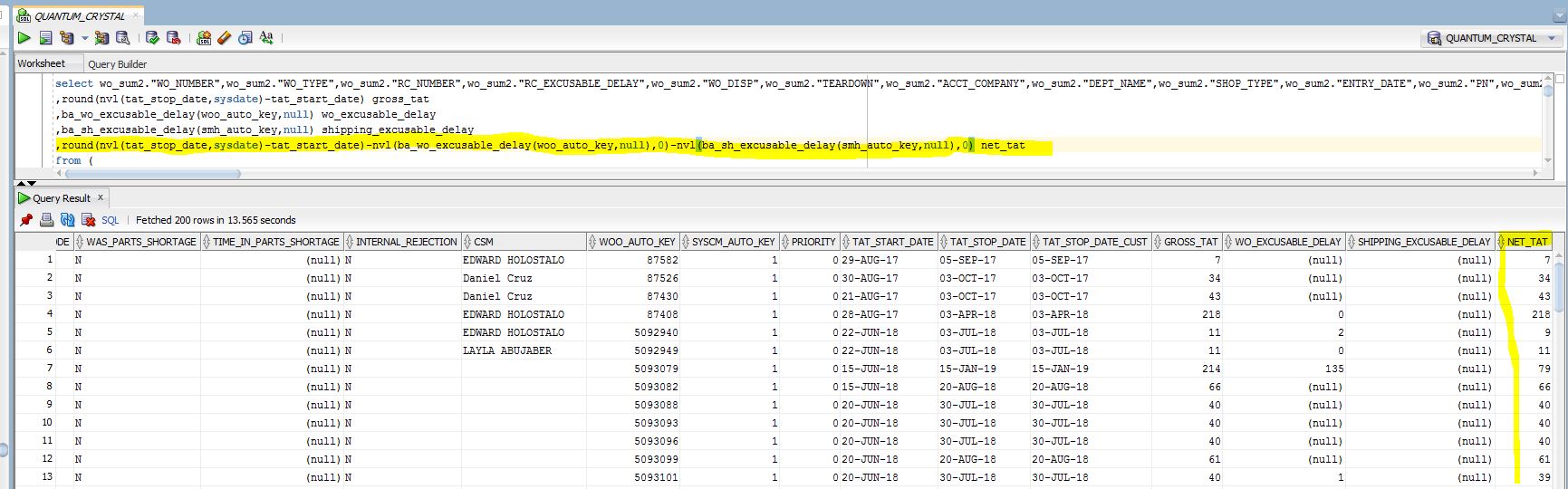1568x489 pixels.
Task: Click the Rollback icon
Action: coord(174,38)
